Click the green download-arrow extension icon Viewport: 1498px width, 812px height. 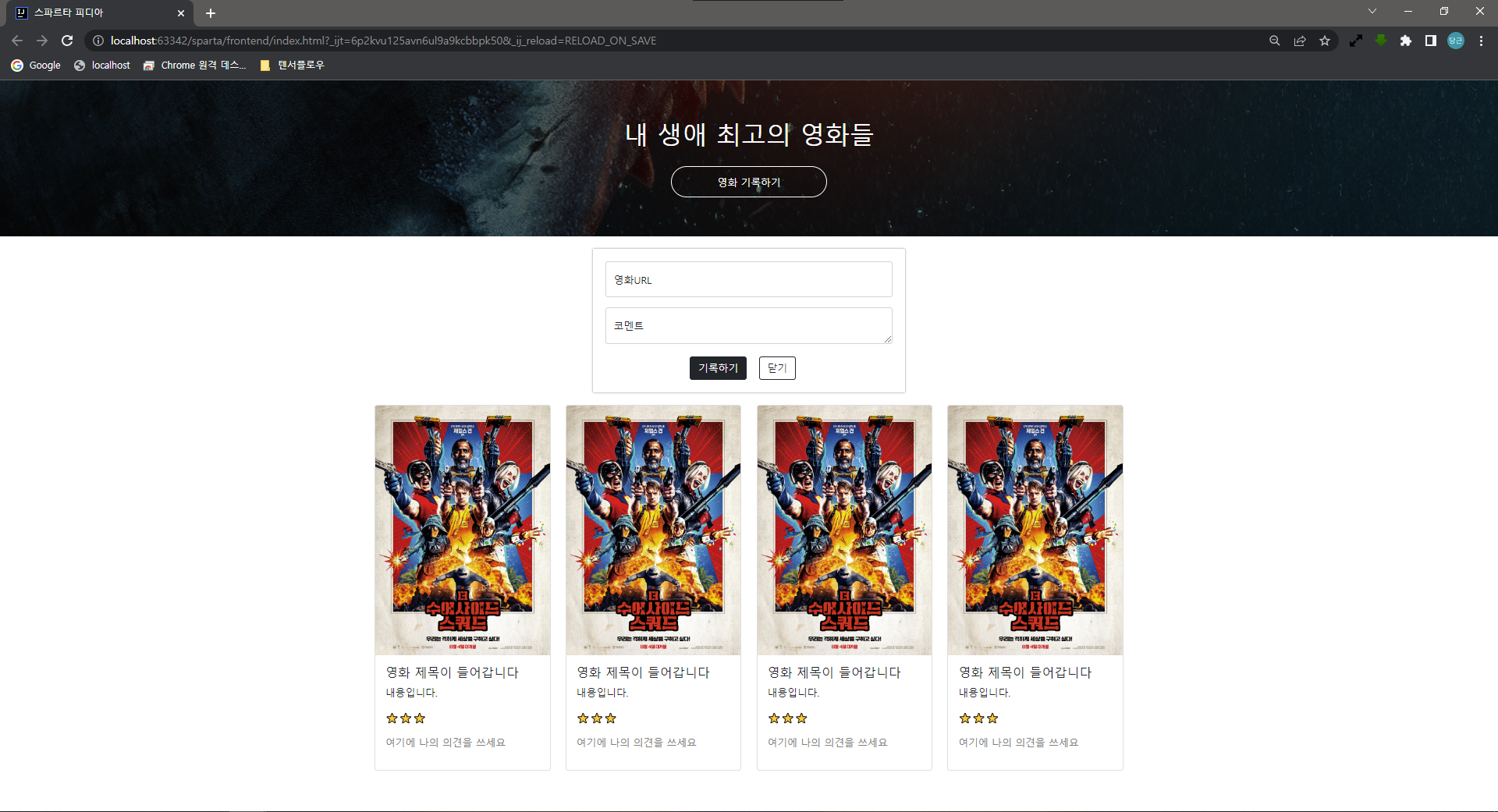click(x=1381, y=41)
